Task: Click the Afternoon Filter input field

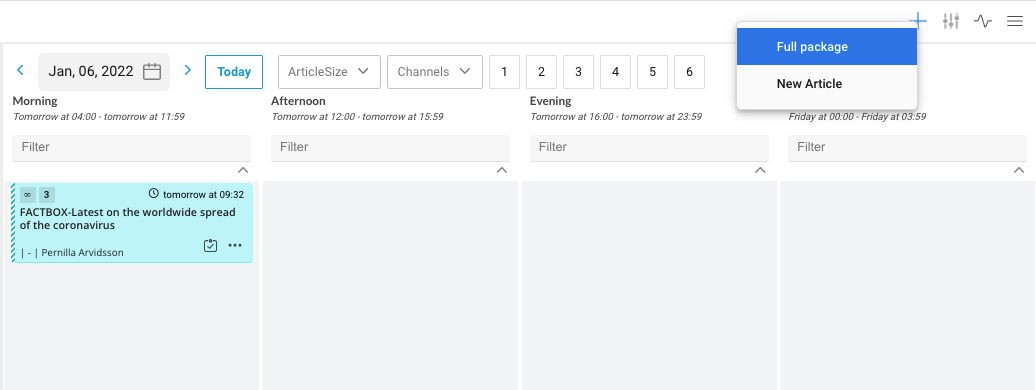Action: click(390, 147)
